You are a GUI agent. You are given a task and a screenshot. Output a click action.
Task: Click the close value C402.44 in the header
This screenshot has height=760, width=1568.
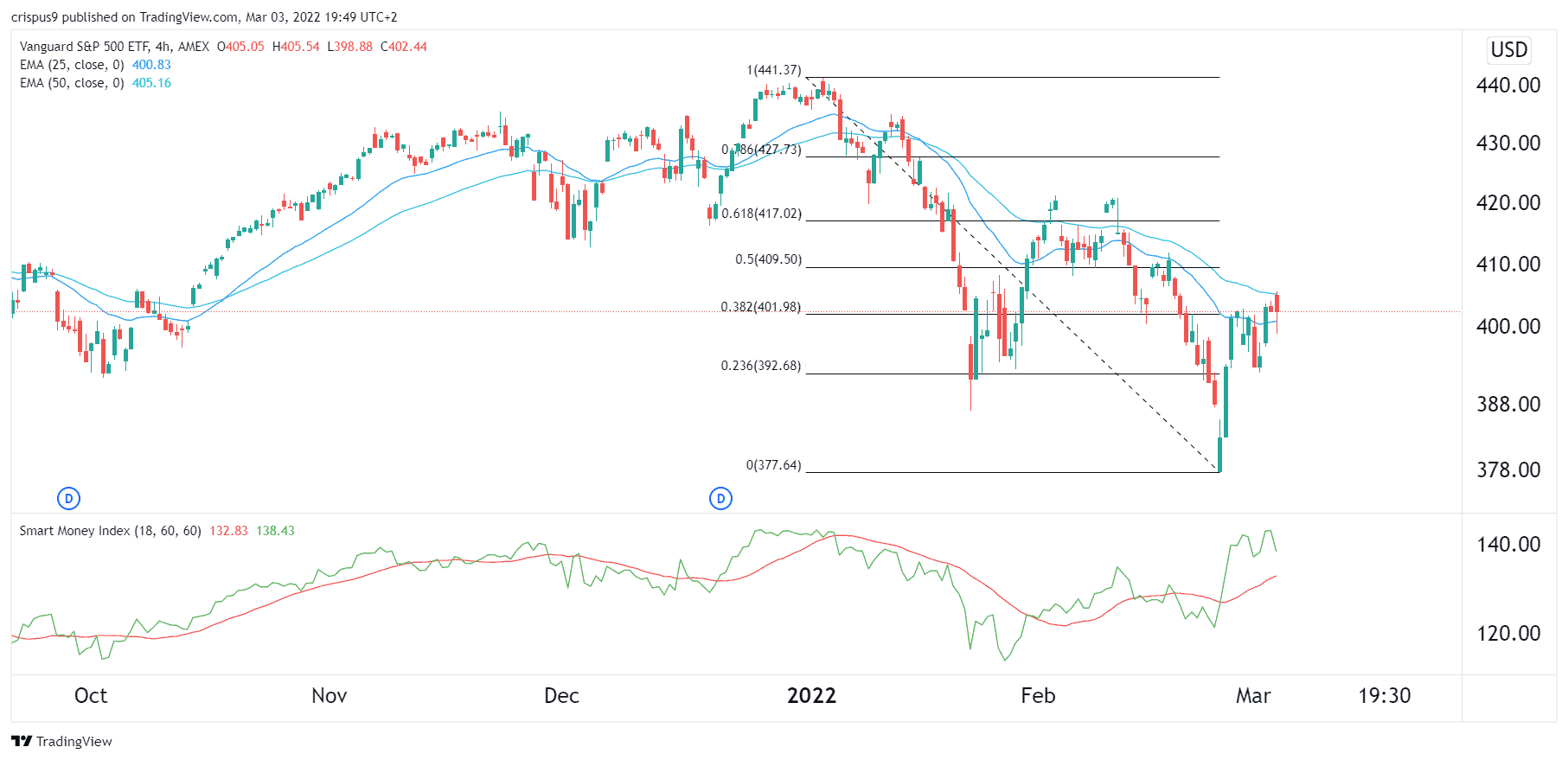pos(404,47)
